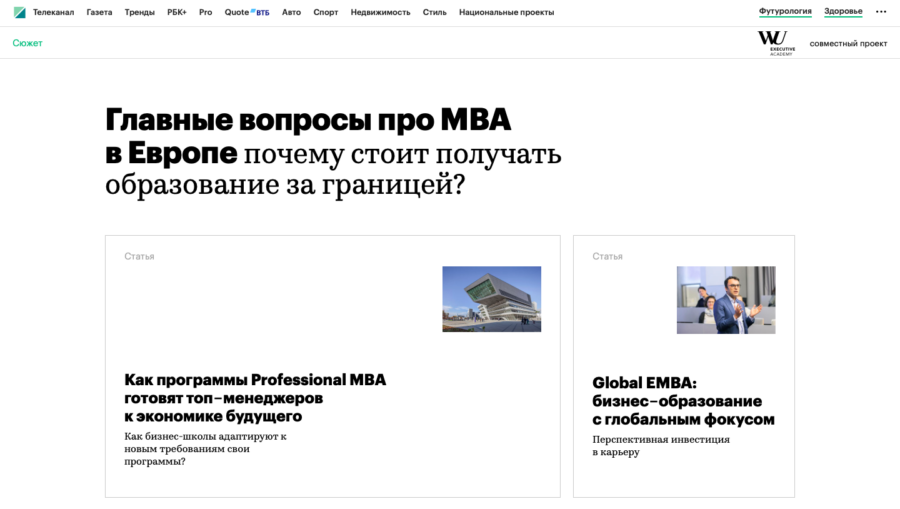900x509 pixels.
Task: Click совместный проект text
Action: pyautogui.click(x=848, y=44)
